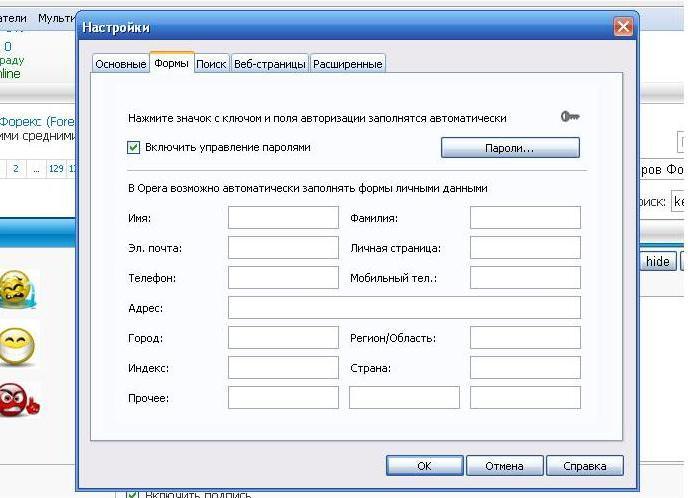Viewport: 688px width, 498px height.
Task: Click the Индекс input field
Action: point(283,368)
